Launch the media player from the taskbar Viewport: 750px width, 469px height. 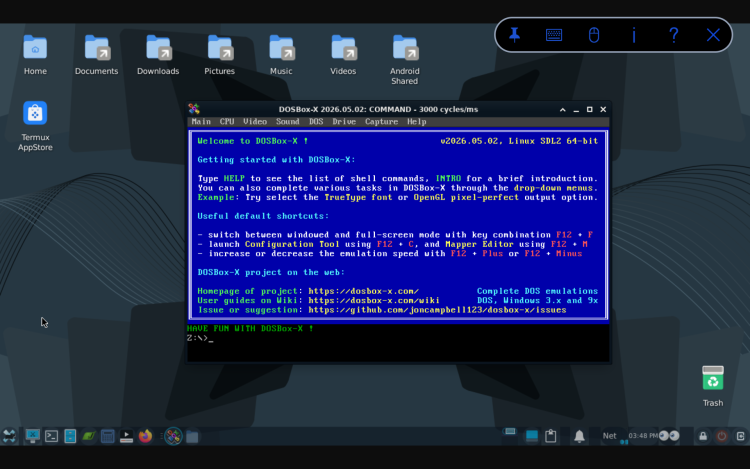point(126,436)
